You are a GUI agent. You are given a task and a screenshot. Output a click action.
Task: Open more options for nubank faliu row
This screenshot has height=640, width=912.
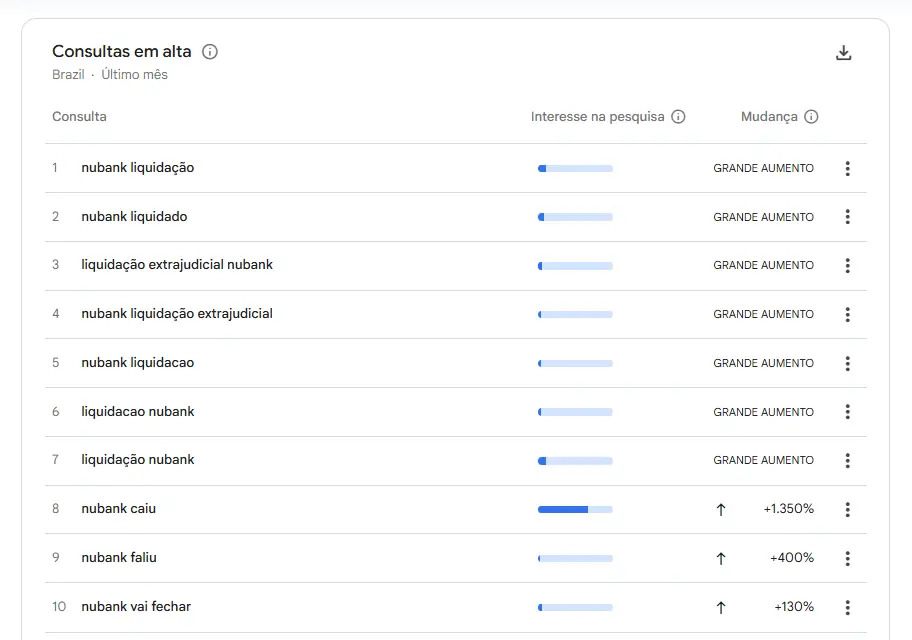847,558
